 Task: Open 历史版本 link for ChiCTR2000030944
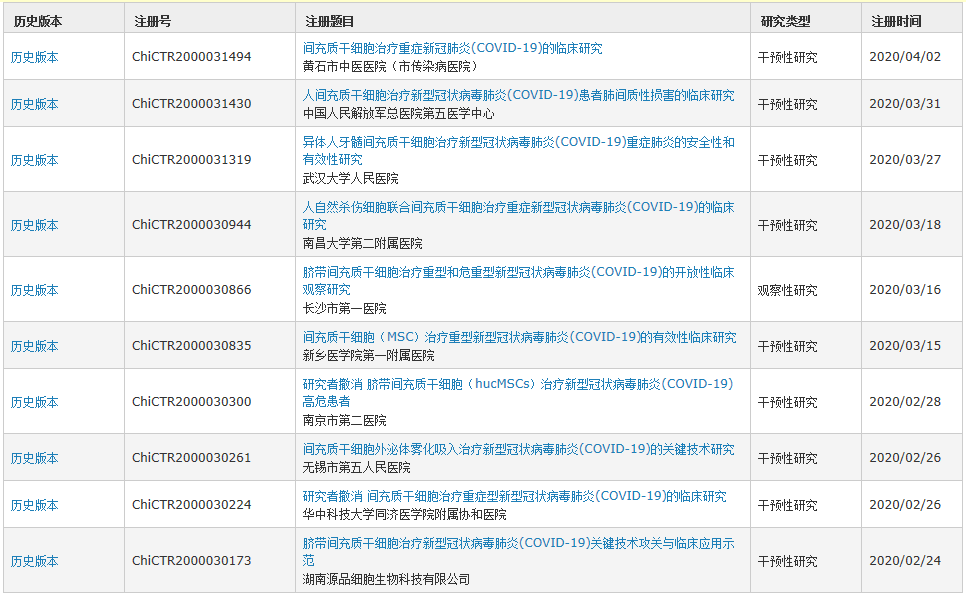click(x=34, y=225)
